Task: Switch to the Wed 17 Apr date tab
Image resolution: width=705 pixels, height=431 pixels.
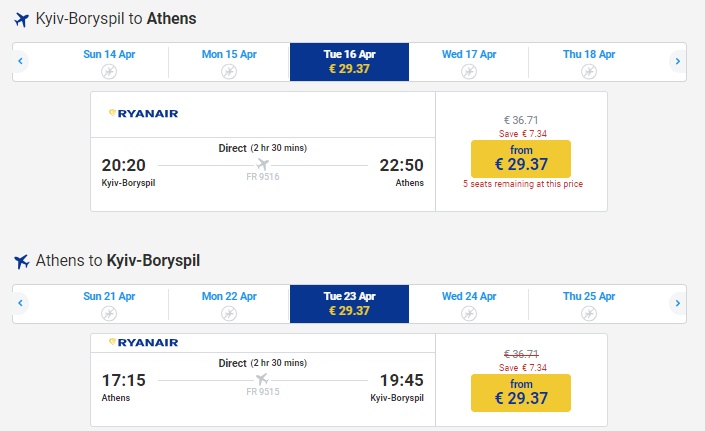Action: pyautogui.click(x=469, y=62)
